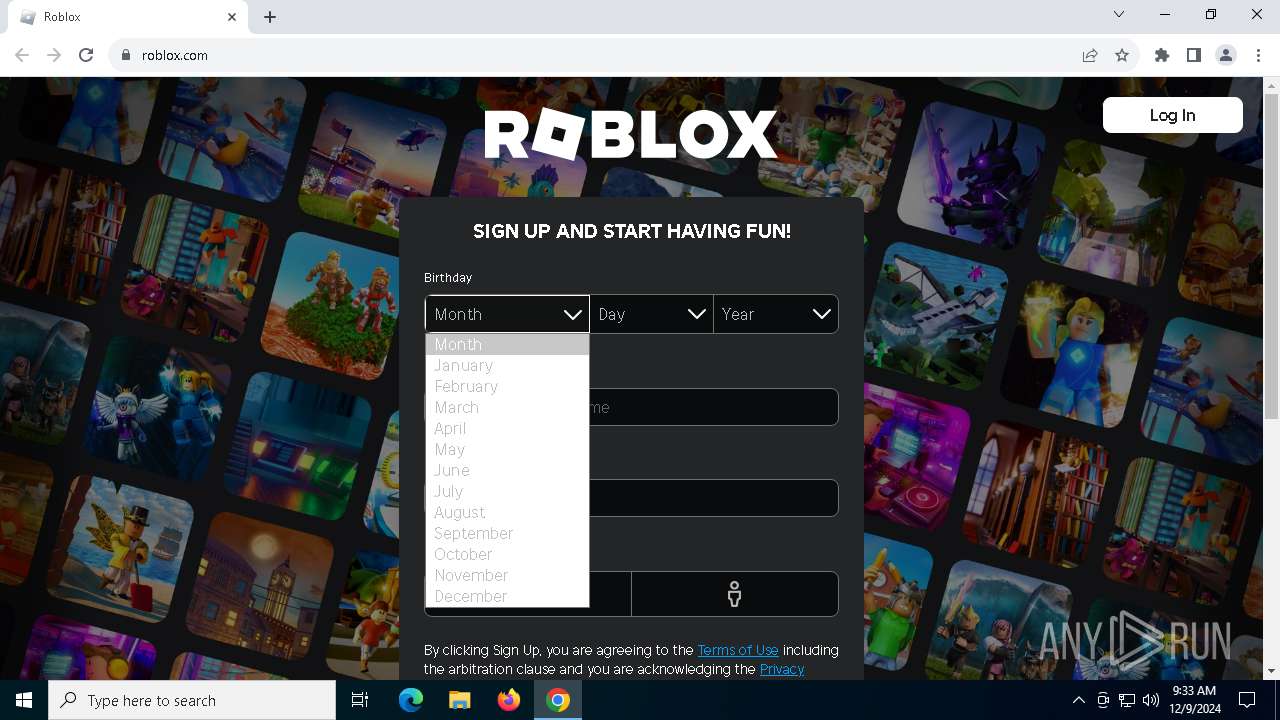
Task: Open Chrome extensions puzzle icon
Action: point(1162,55)
